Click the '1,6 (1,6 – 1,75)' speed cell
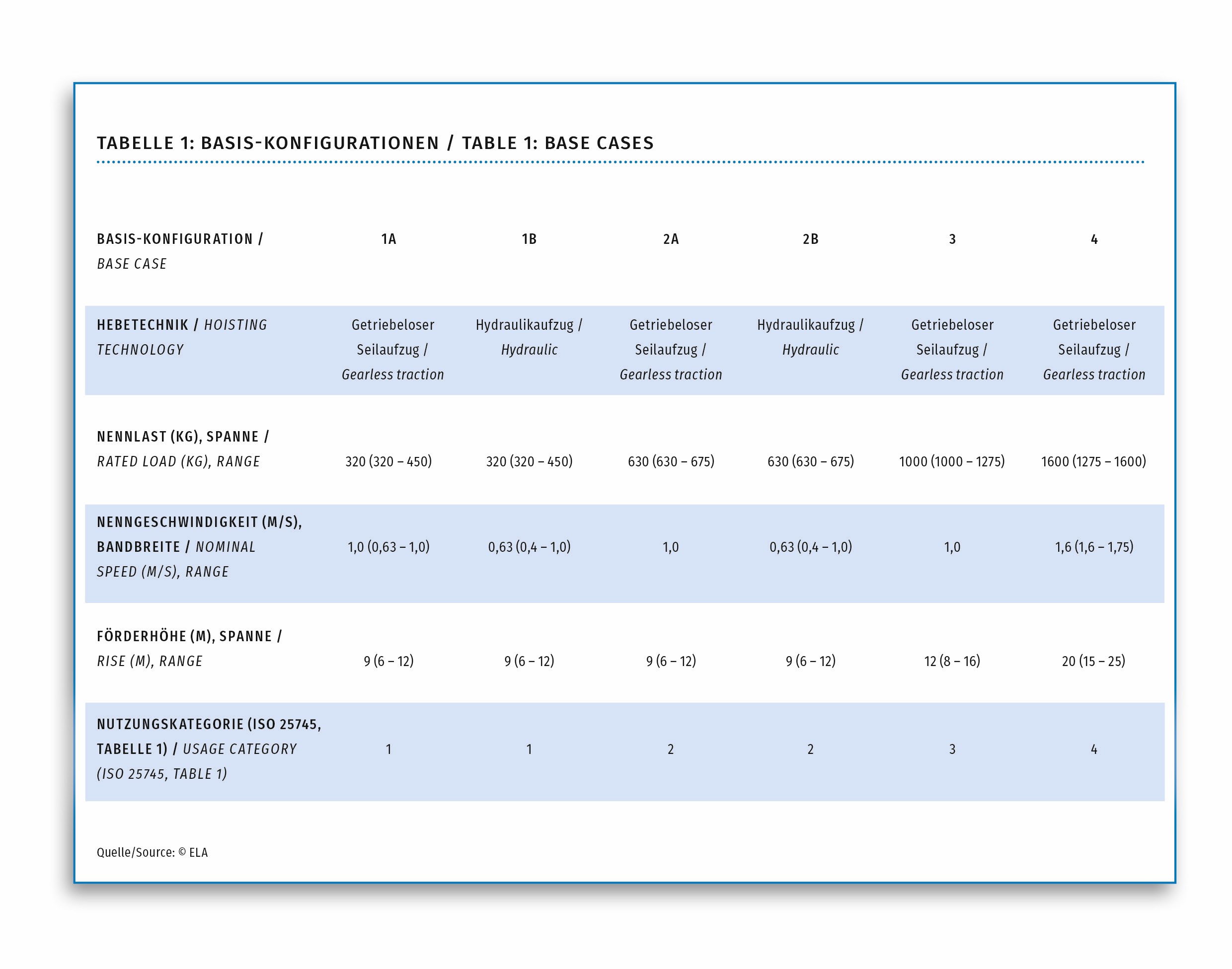 click(x=1093, y=547)
